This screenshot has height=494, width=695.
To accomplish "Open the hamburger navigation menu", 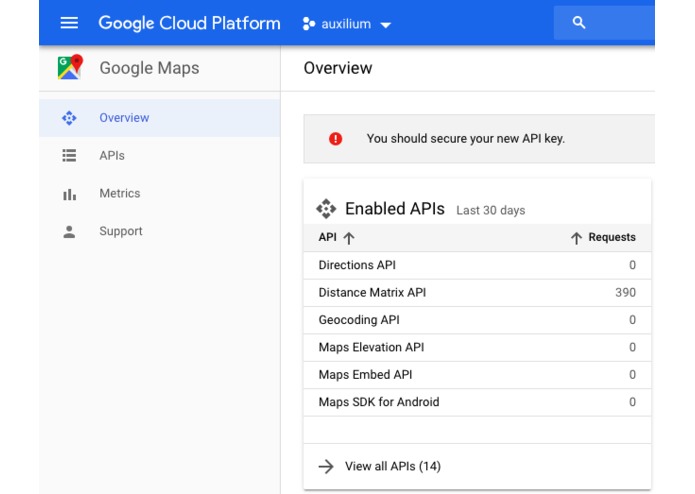I will (x=69, y=23).
